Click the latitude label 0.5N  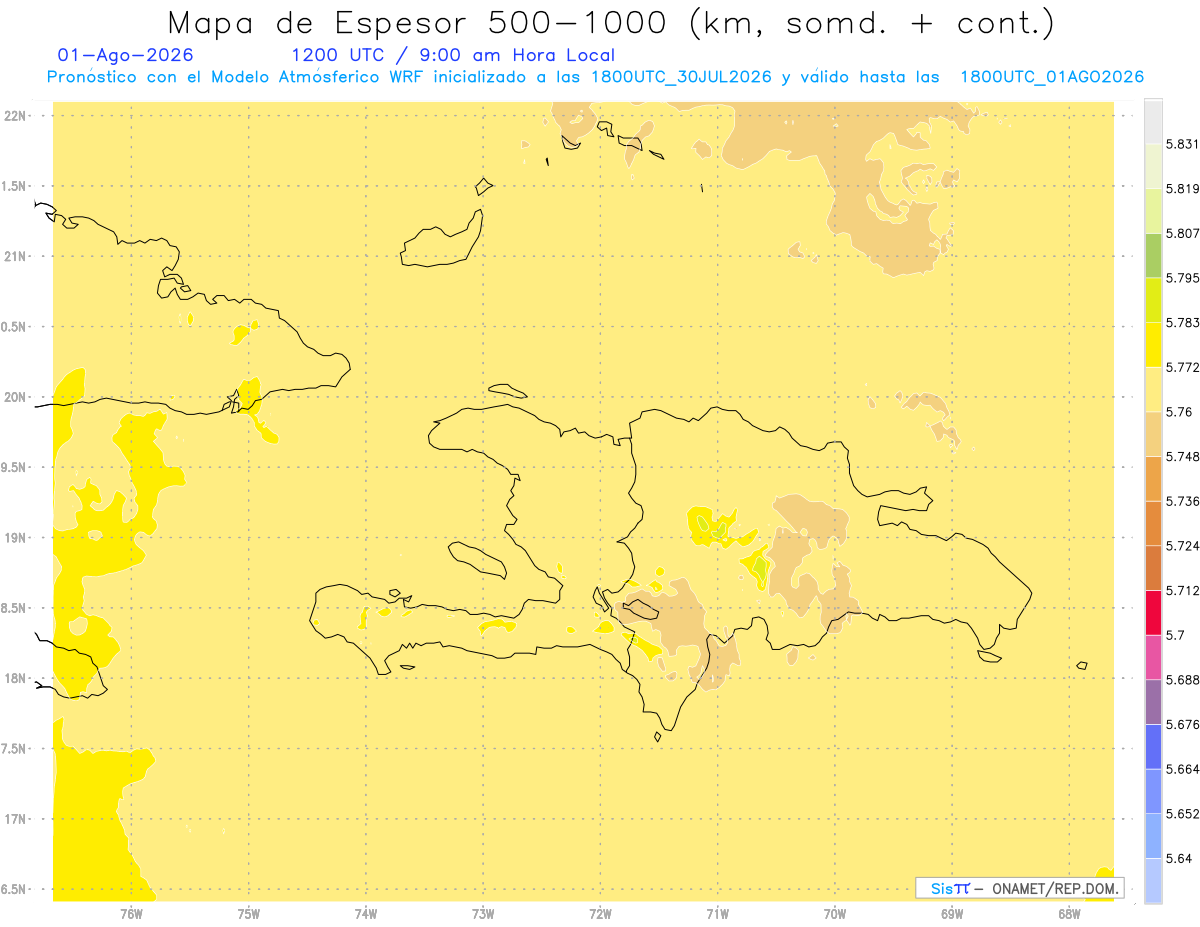(x=15, y=327)
